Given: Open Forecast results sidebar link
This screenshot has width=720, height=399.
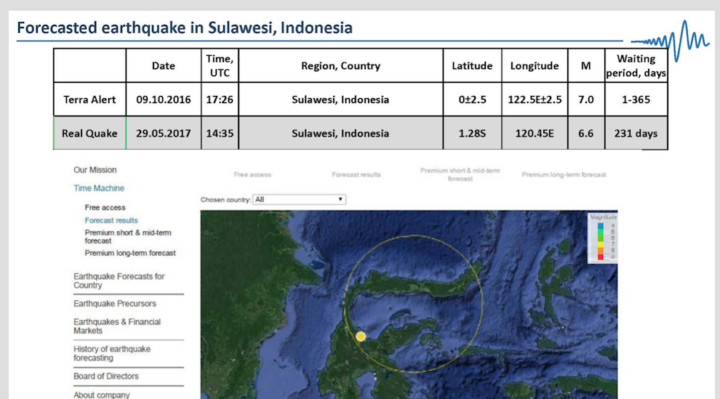Looking at the screenshot, I should coord(111,220).
